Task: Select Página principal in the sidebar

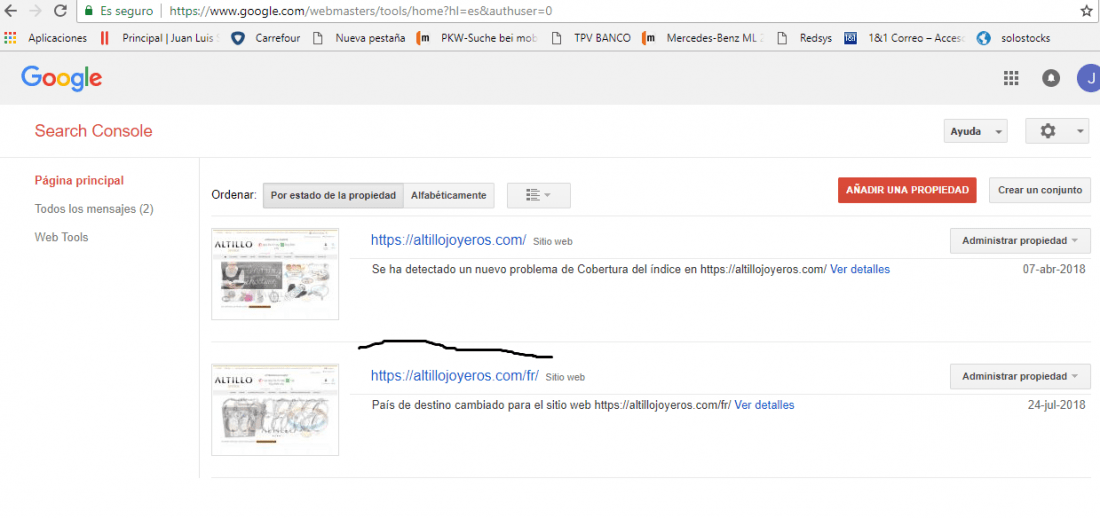Action: click(x=79, y=180)
